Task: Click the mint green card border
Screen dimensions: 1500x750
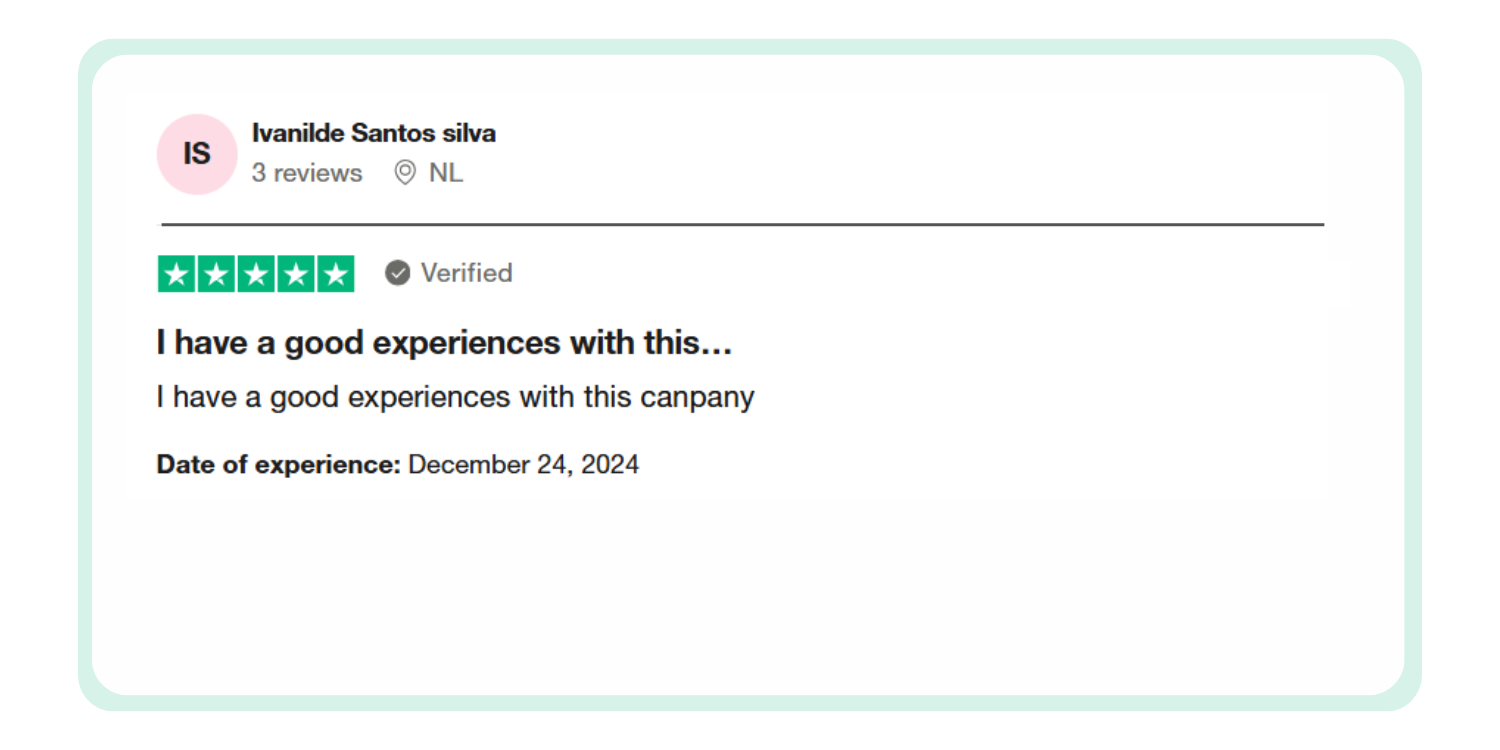Action: click(750, 46)
